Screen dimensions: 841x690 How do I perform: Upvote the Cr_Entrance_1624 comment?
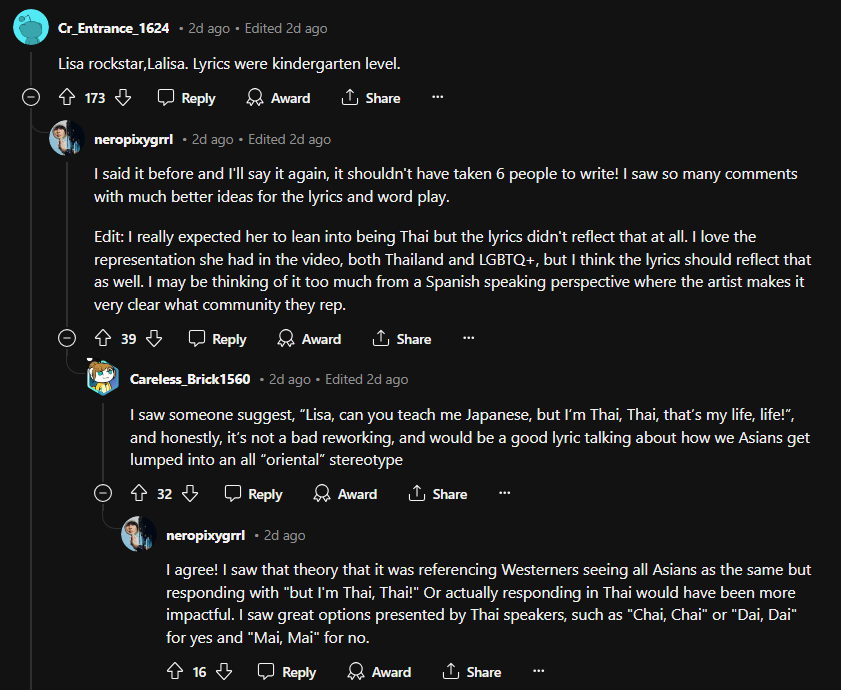pos(67,98)
